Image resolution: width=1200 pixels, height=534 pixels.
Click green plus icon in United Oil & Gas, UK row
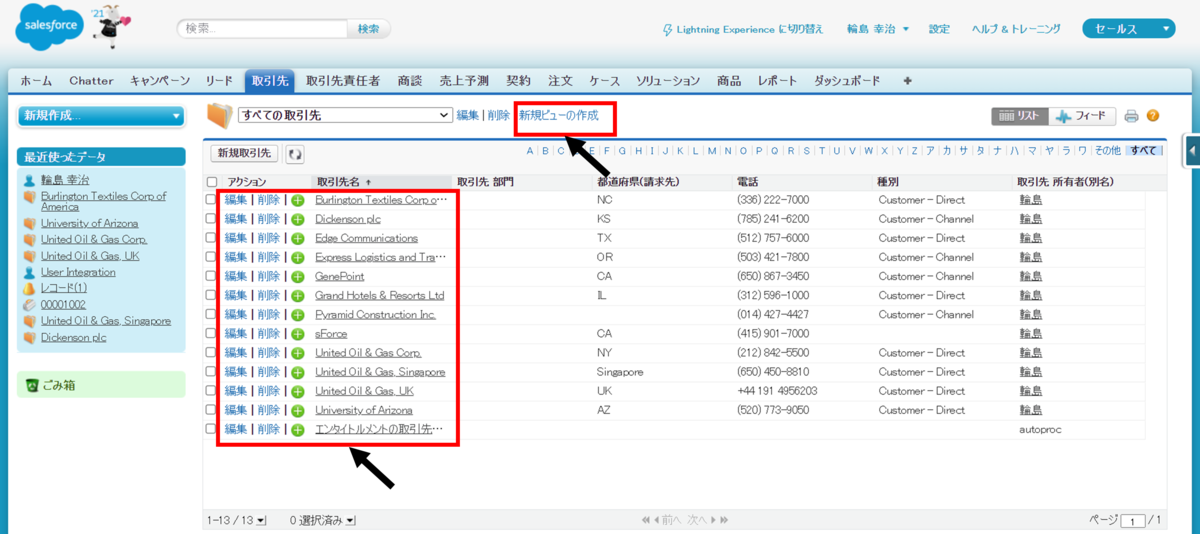pos(297,391)
